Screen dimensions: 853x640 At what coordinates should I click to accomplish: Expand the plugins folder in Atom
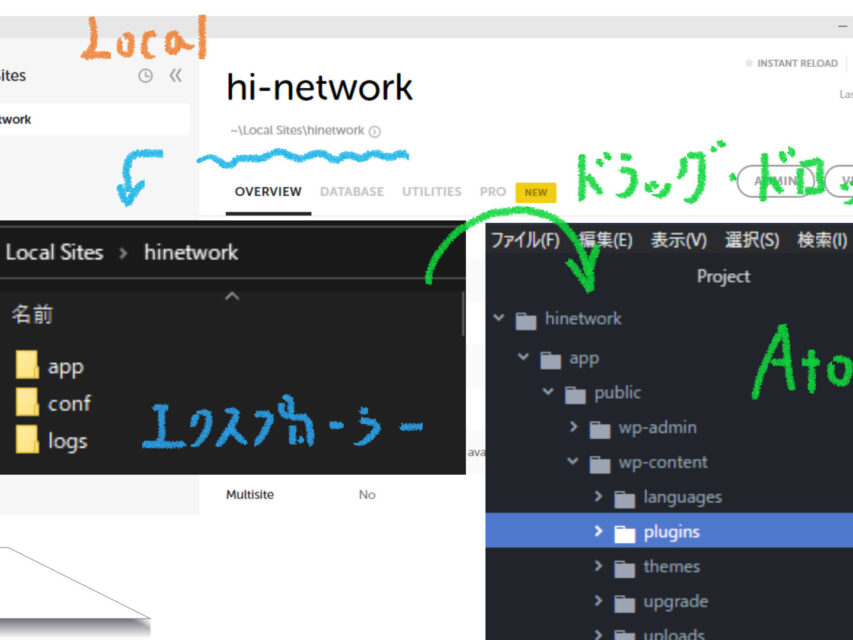click(x=598, y=531)
